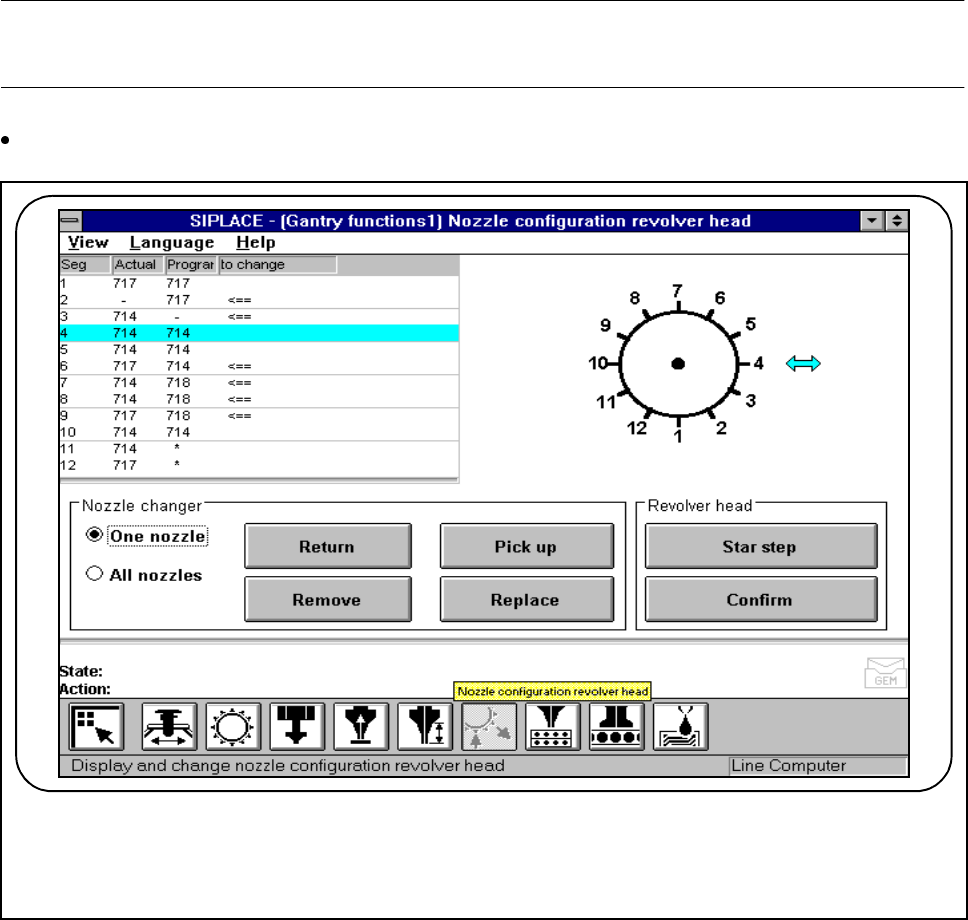This screenshot has height=920, width=968.
Task: Select the nozzle configuration revolver head icon
Action: pyautogui.click(x=489, y=727)
